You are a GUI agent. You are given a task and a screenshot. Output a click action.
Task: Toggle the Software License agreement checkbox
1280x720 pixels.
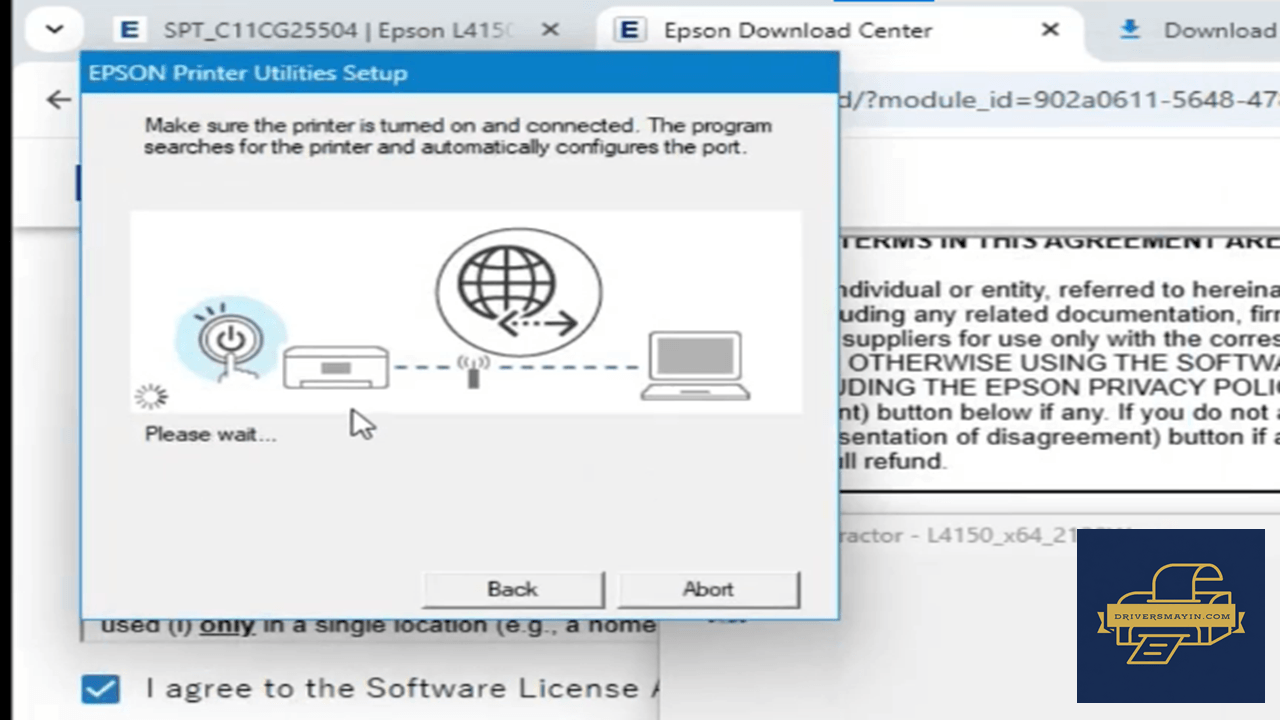pos(100,689)
